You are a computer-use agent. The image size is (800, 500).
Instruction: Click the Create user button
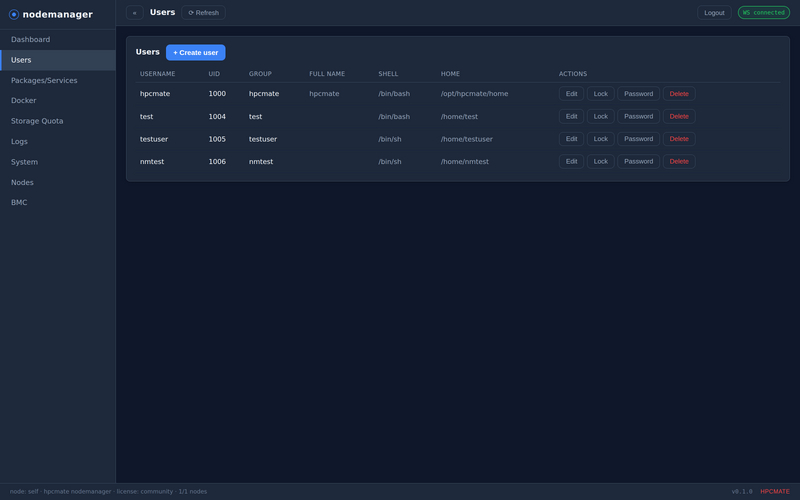click(x=195, y=53)
